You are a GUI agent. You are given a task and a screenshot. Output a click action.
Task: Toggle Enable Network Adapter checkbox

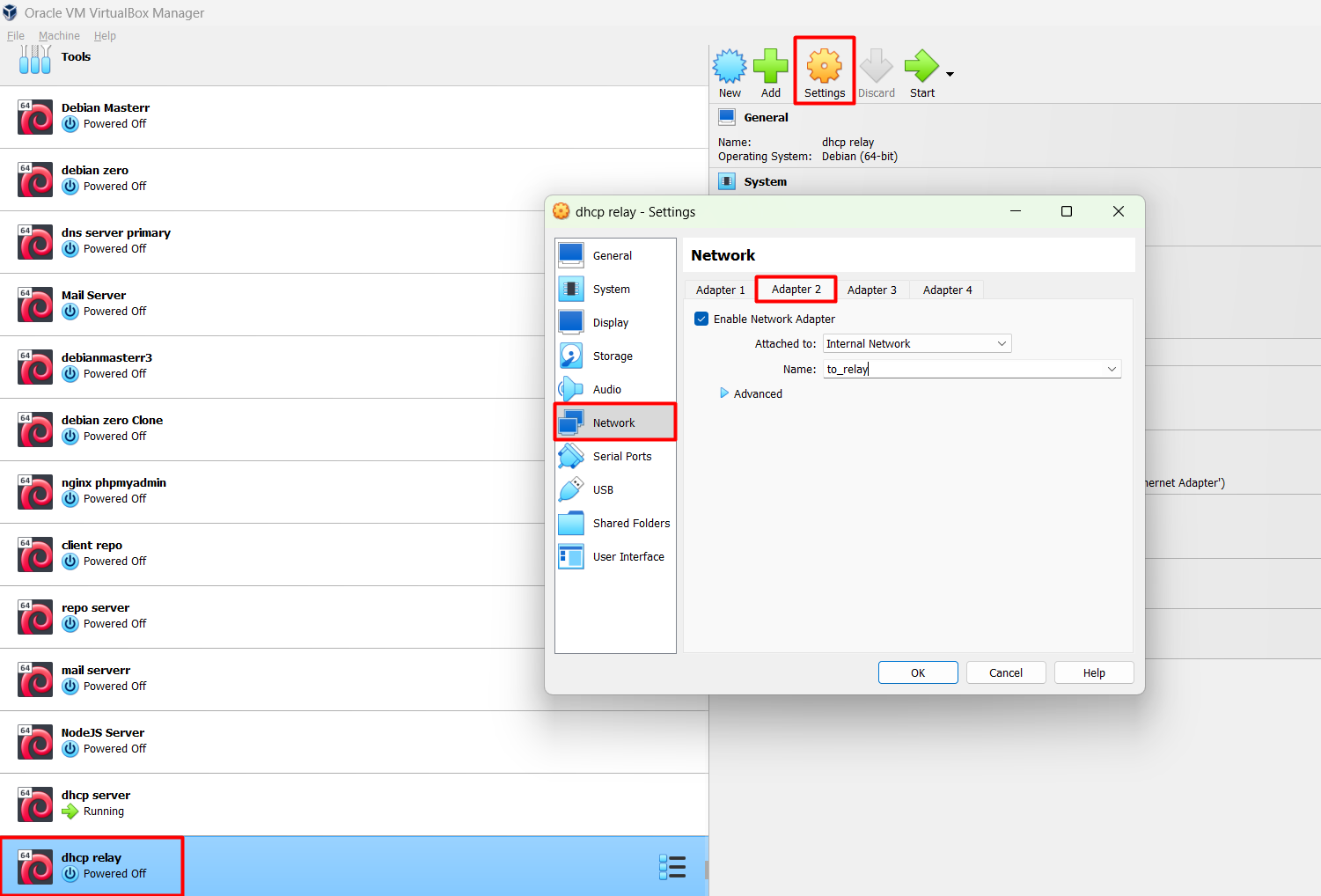tap(701, 319)
